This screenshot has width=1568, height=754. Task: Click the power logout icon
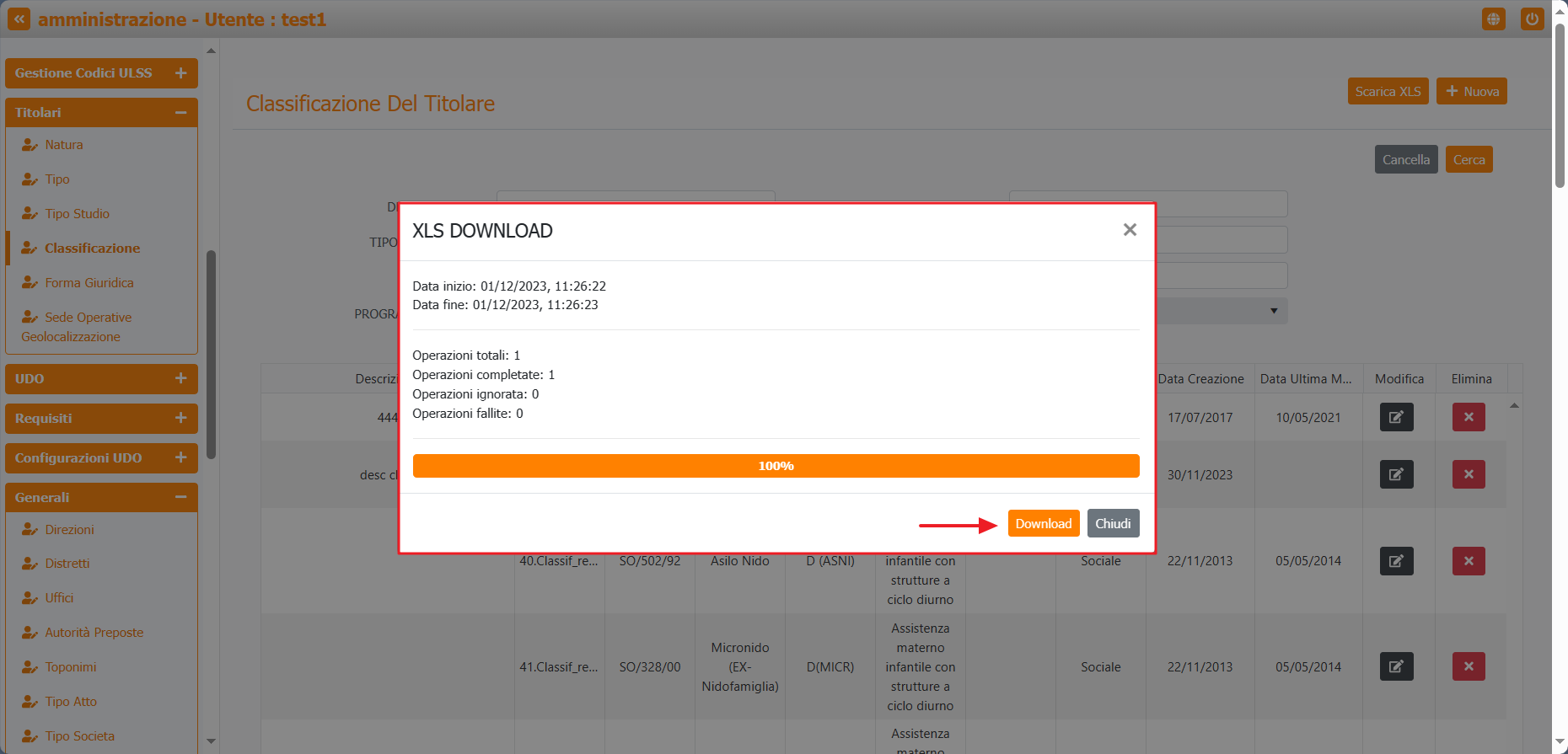pyautogui.click(x=1532, y=19)
